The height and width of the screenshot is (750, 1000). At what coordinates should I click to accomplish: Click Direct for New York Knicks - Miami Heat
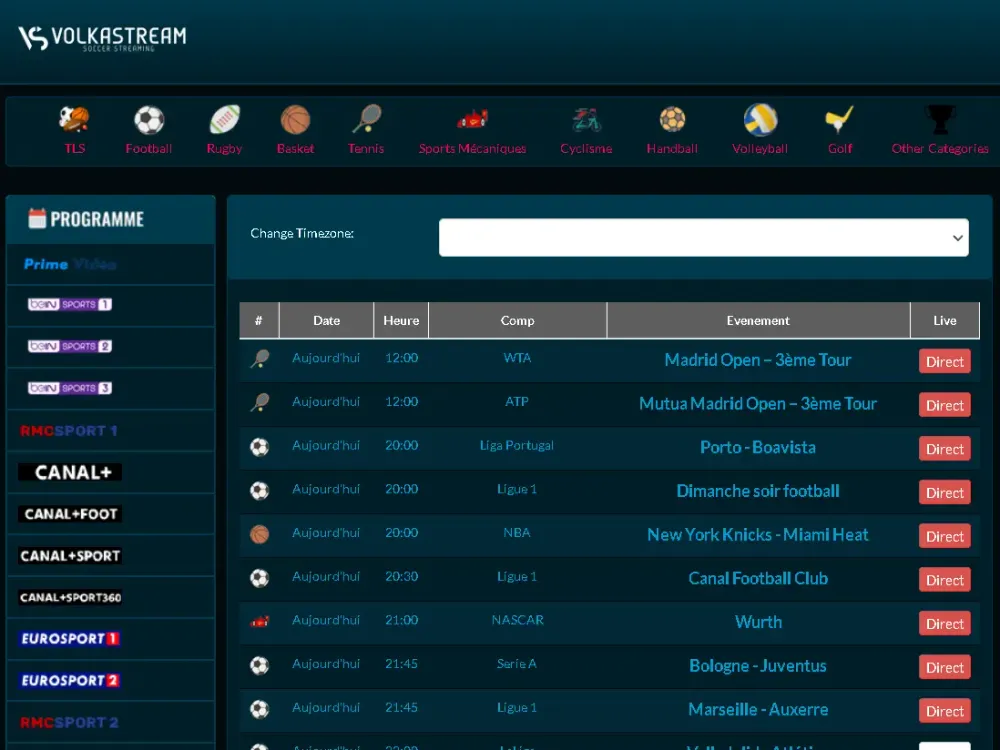click(945, 536)
